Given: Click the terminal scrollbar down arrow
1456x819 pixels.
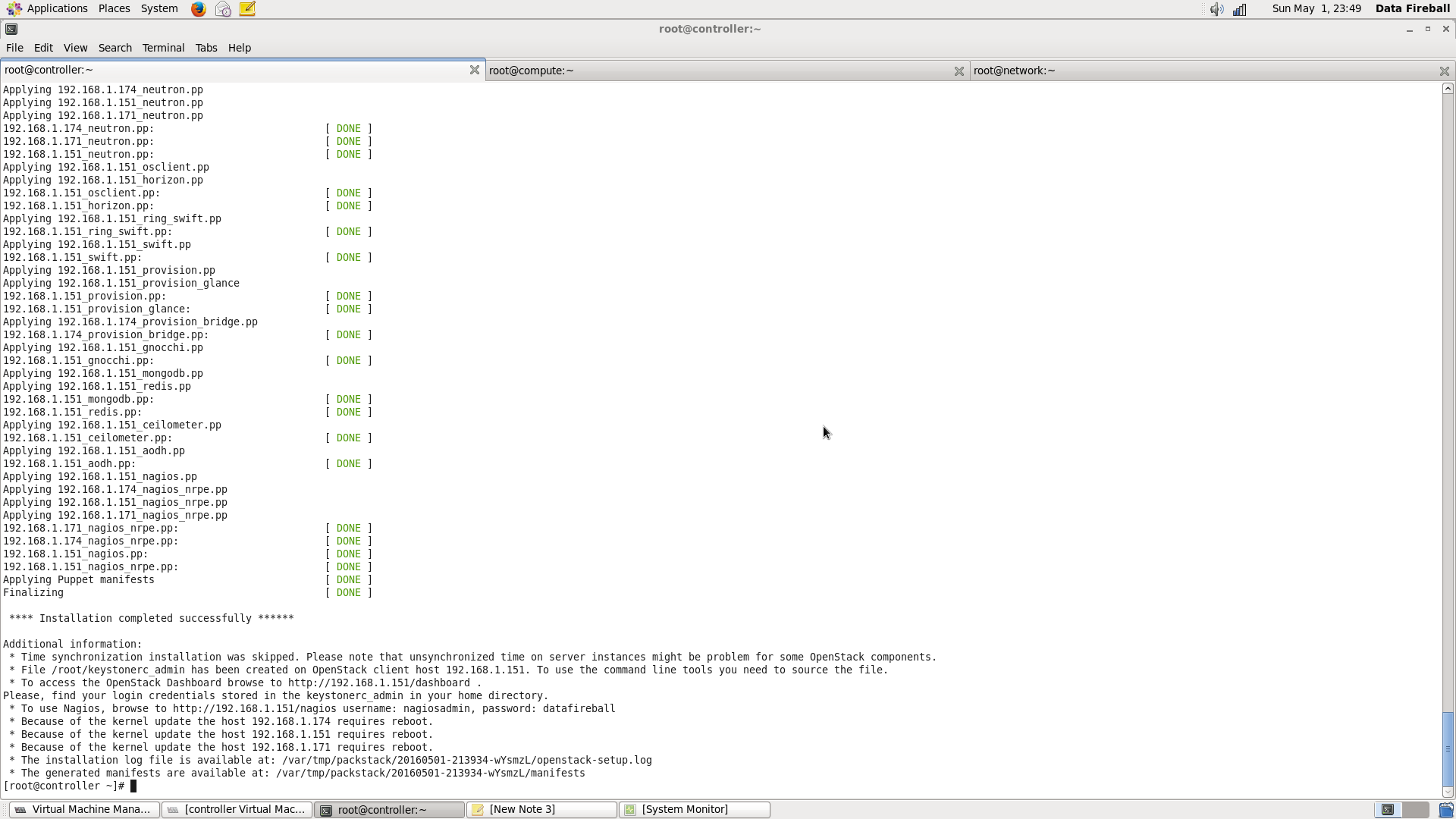Looking at the screenshot, I should [1447, 793].
